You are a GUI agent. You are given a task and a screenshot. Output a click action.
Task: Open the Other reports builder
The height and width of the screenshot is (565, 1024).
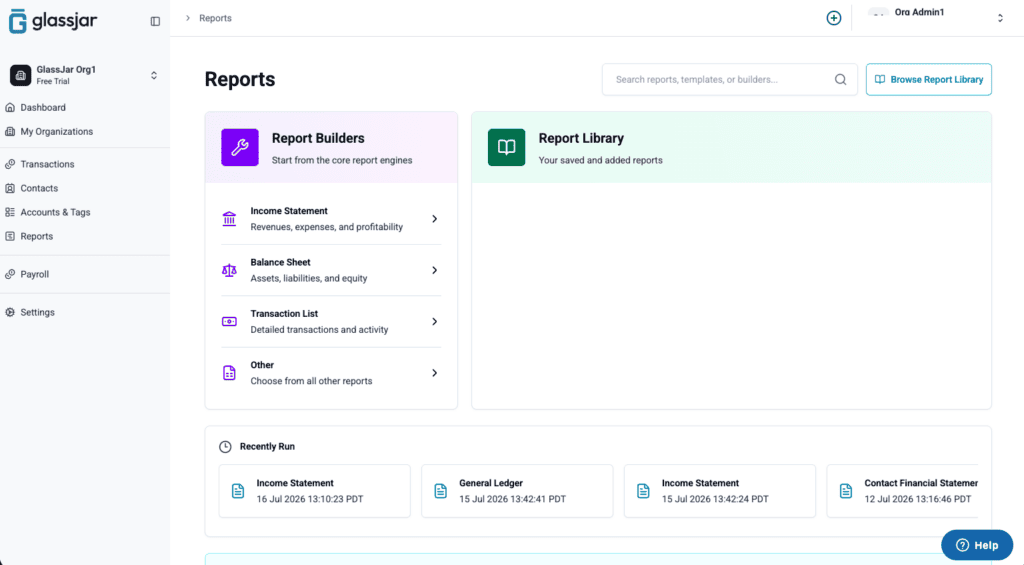(331, 373)
